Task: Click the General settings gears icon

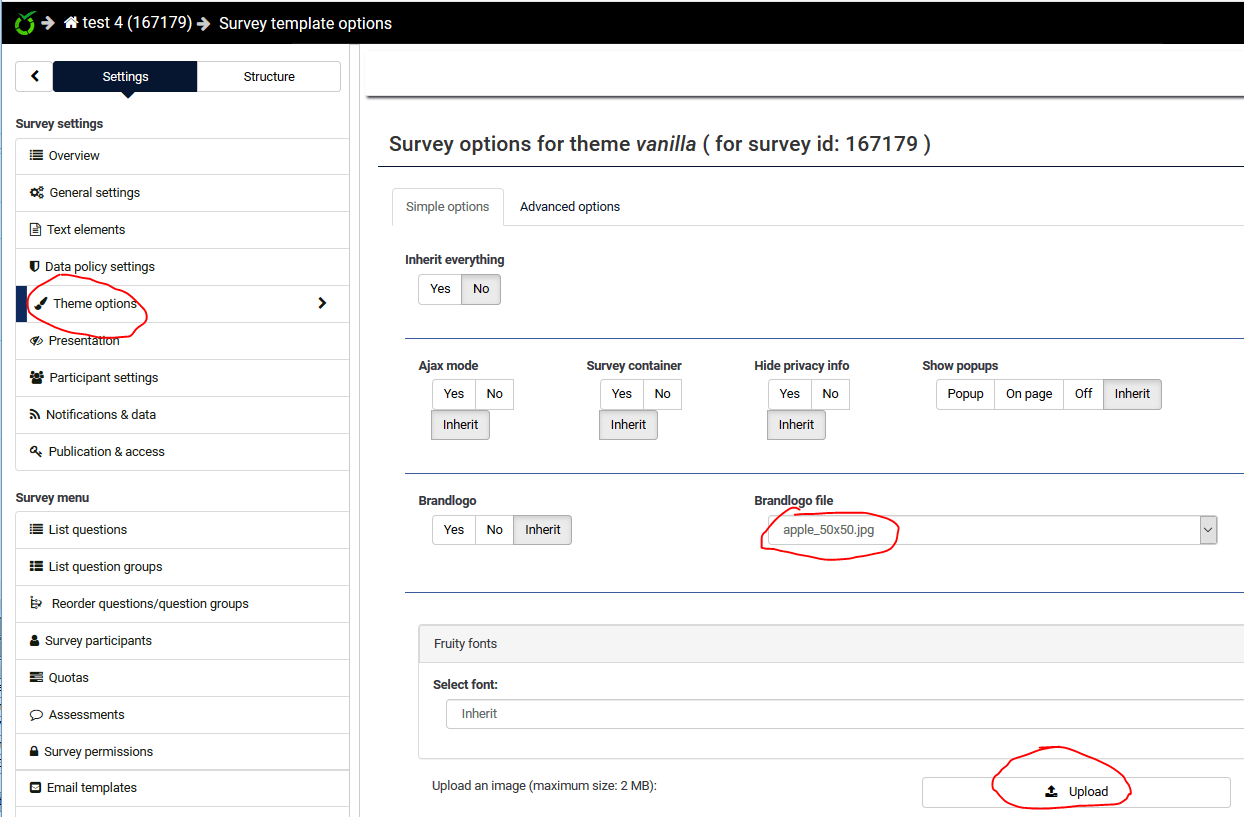Action: click(37, 193)
